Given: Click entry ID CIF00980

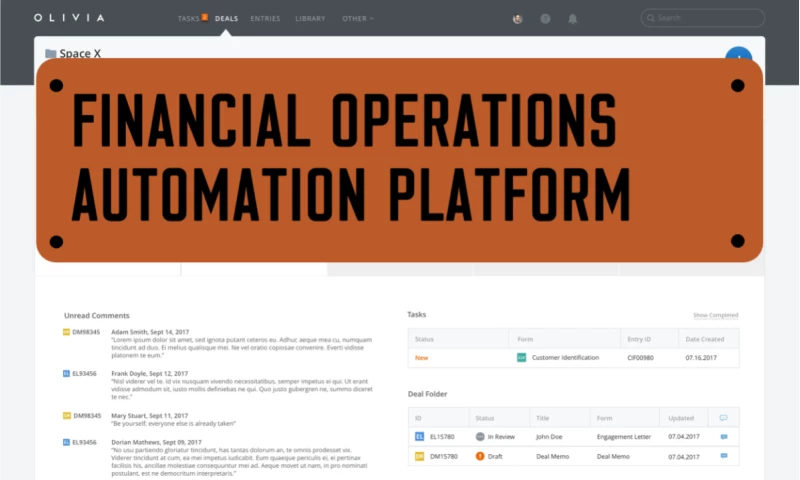Looking at the screenshot, I should coord(640,358).
